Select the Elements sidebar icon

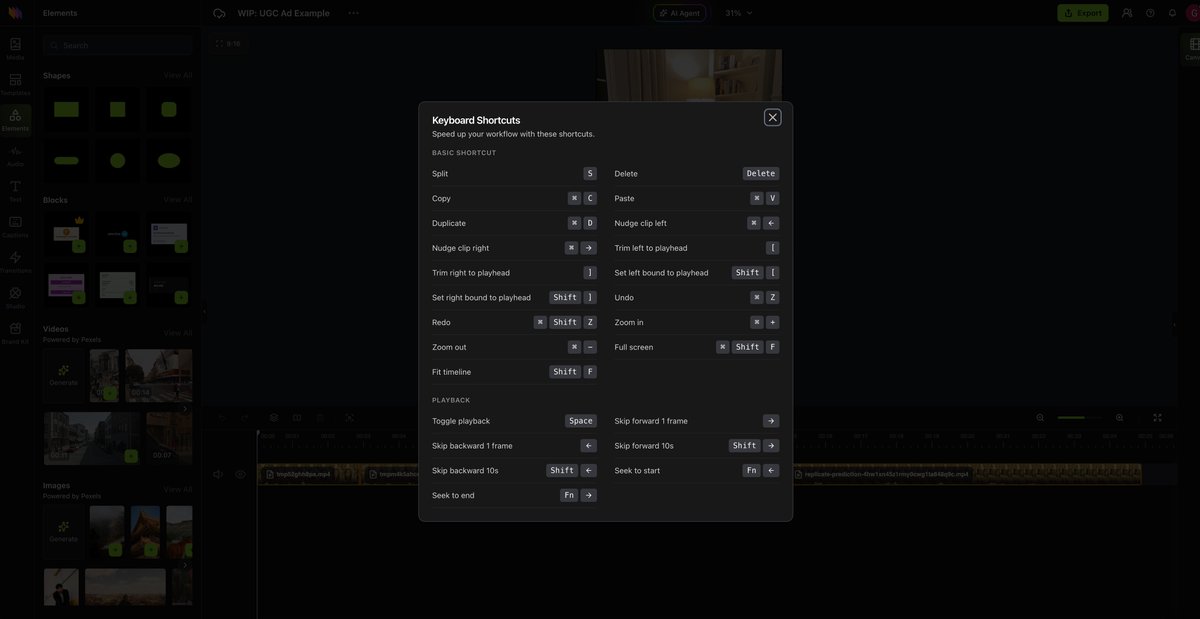coord(15,120)
